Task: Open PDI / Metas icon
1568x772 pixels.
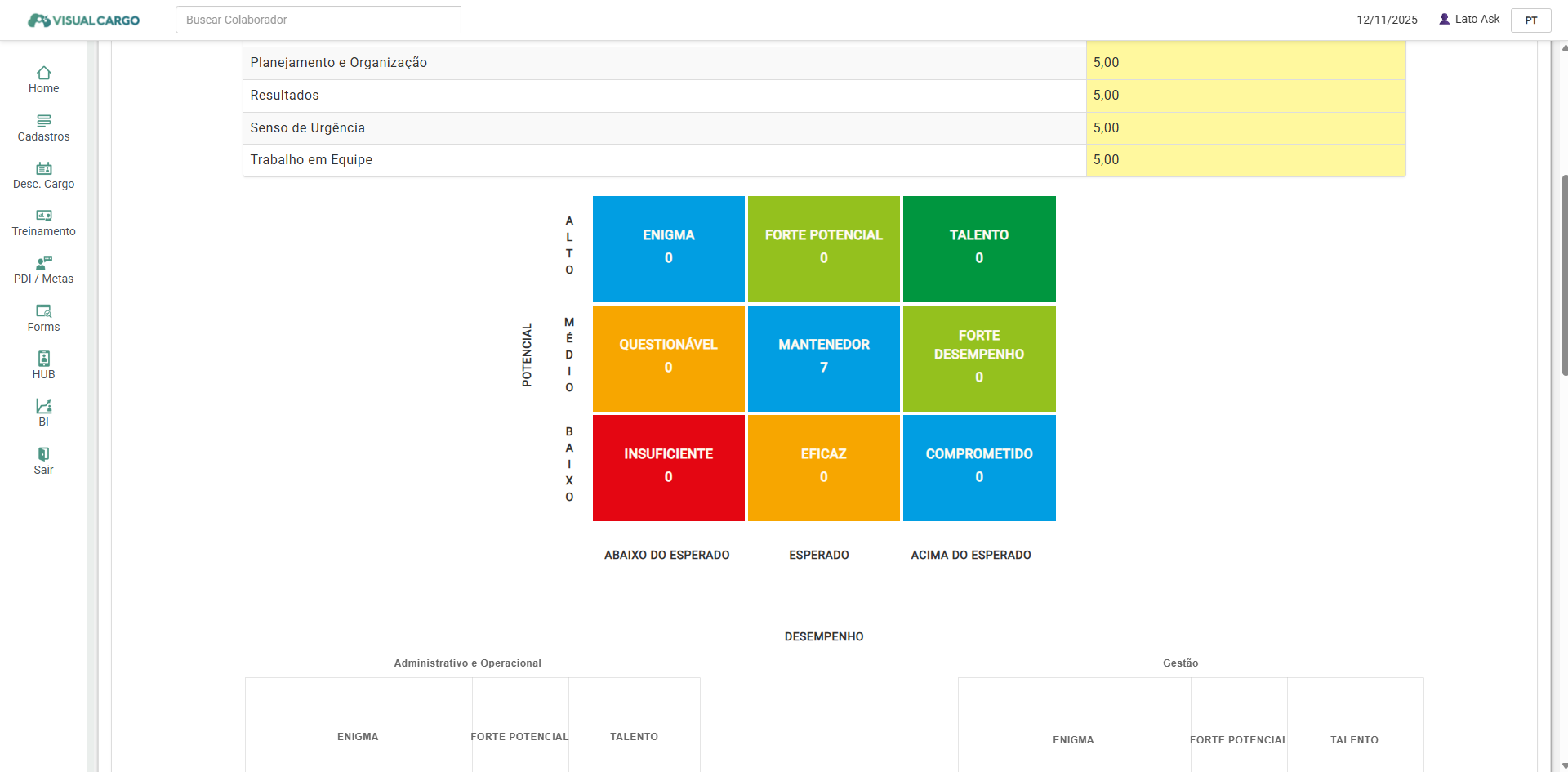Action: tap(44, 263)
